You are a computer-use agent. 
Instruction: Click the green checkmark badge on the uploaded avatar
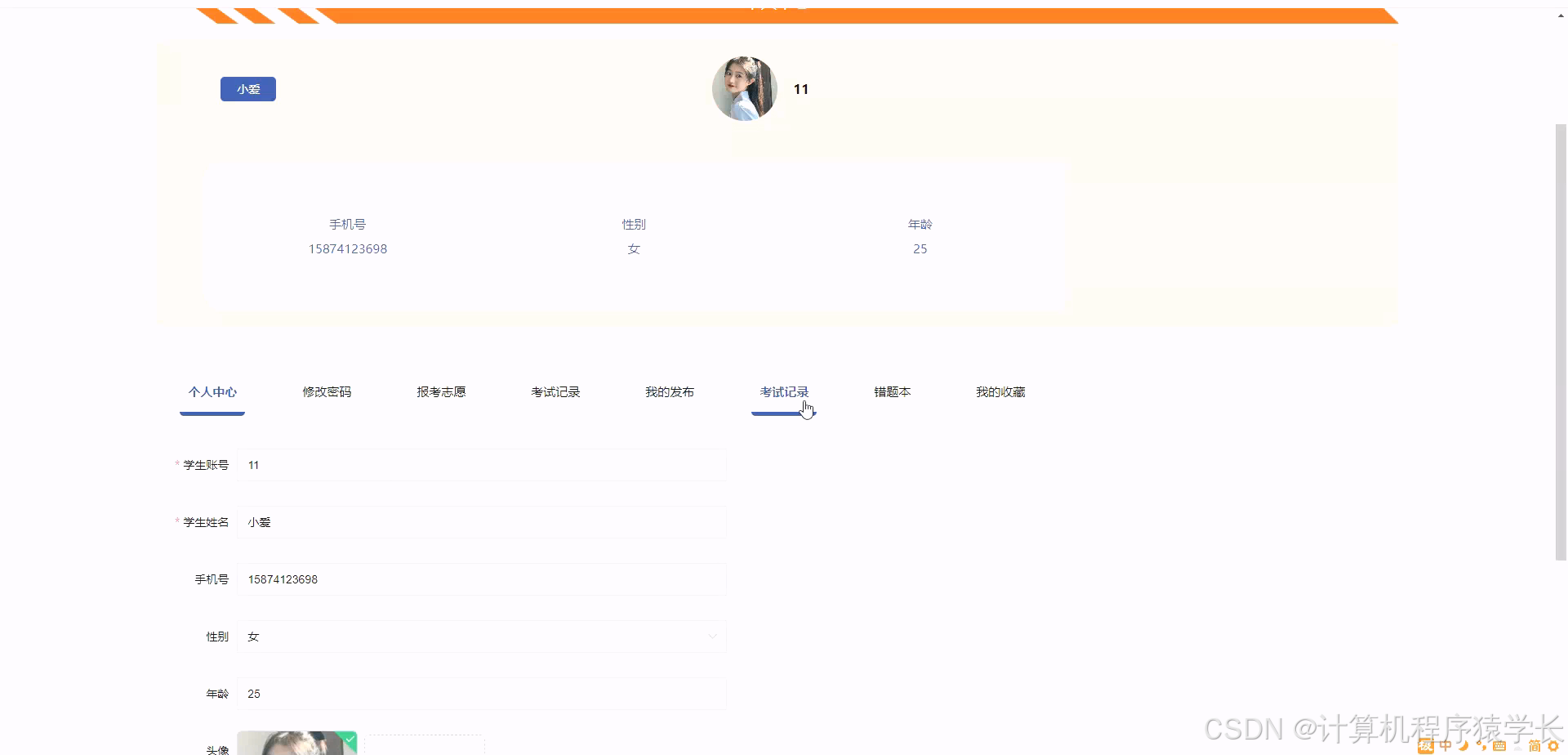[x=350, y=739]
